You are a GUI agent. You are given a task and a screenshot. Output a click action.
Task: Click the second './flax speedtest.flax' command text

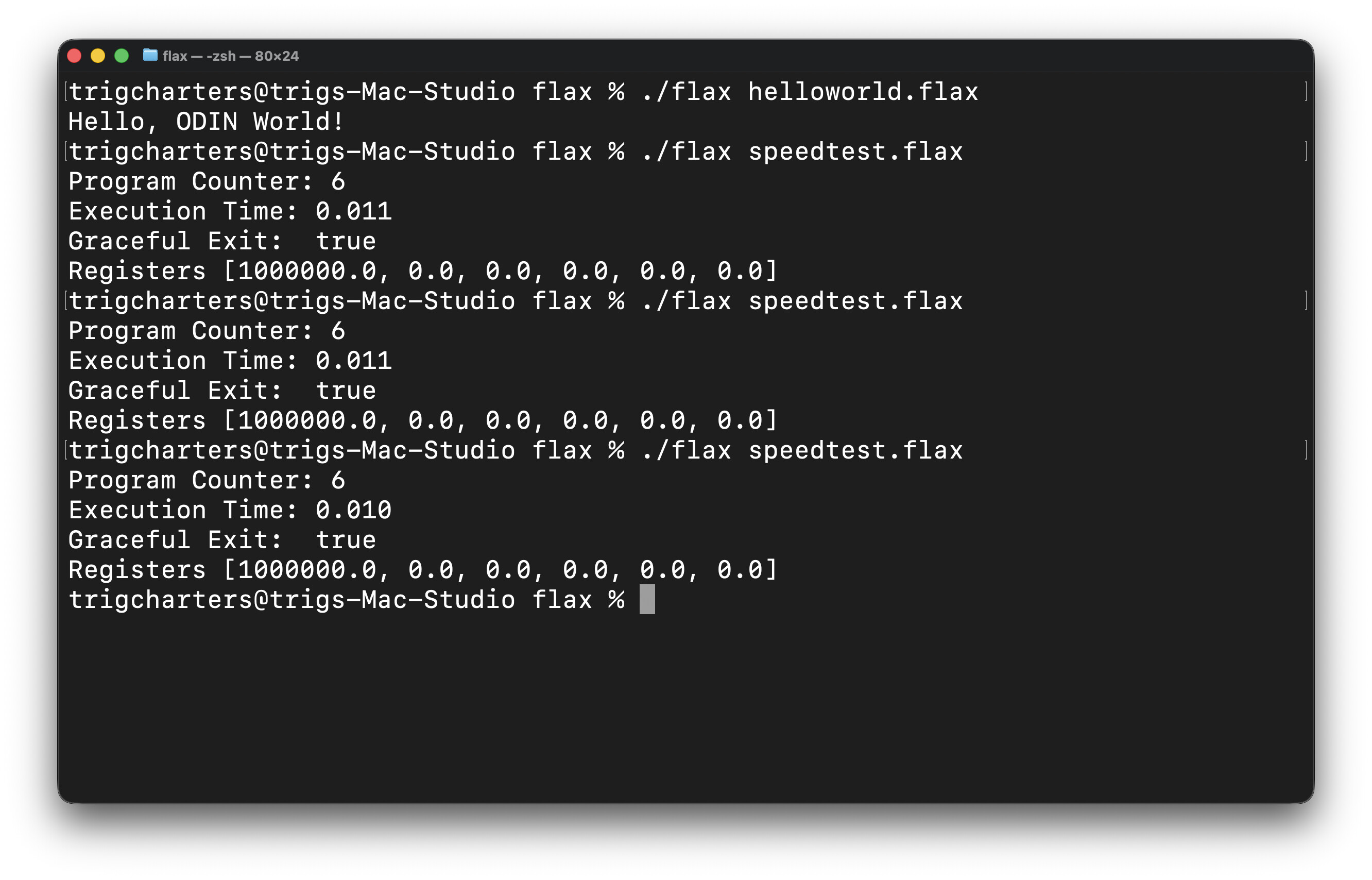point(802,300)
